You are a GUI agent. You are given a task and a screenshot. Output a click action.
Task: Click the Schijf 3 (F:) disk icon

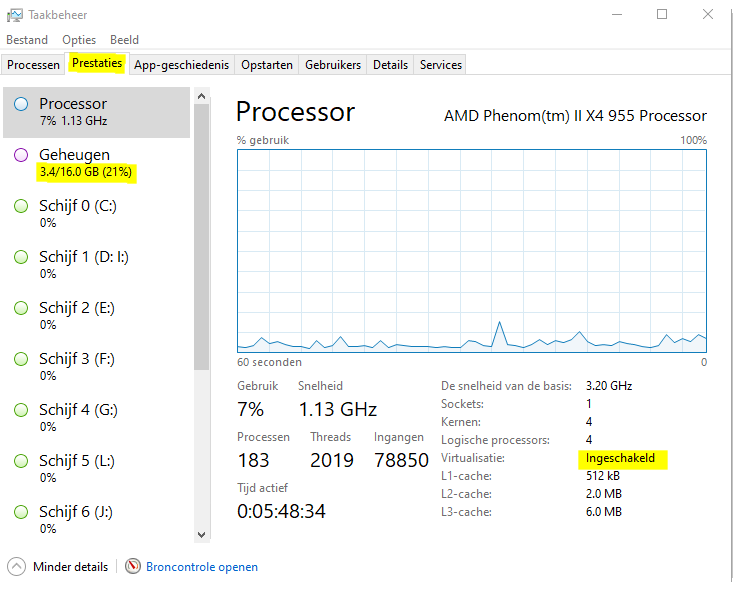[x=21, y=359]
